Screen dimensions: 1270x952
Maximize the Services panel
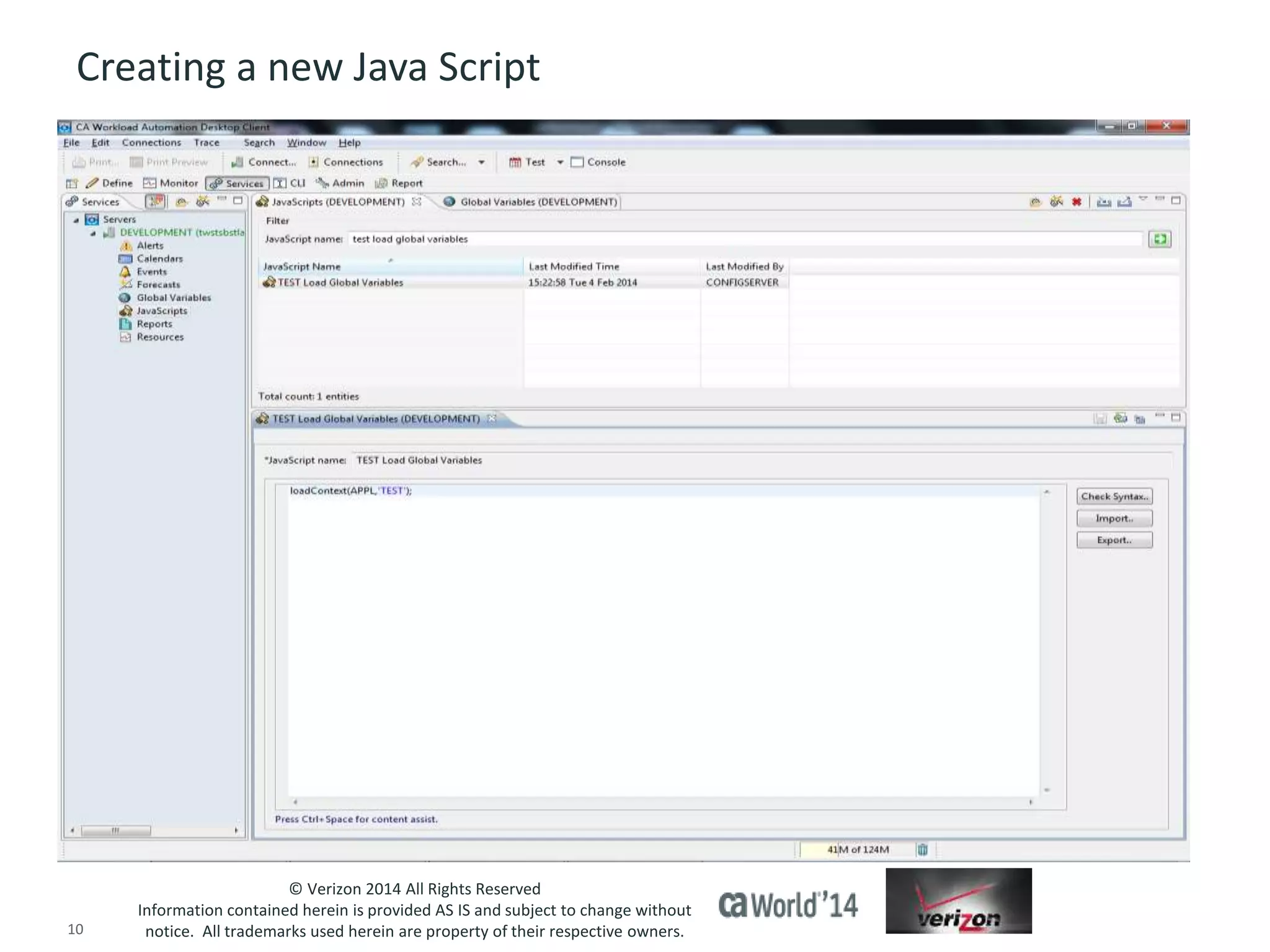[x=238, y=201]
